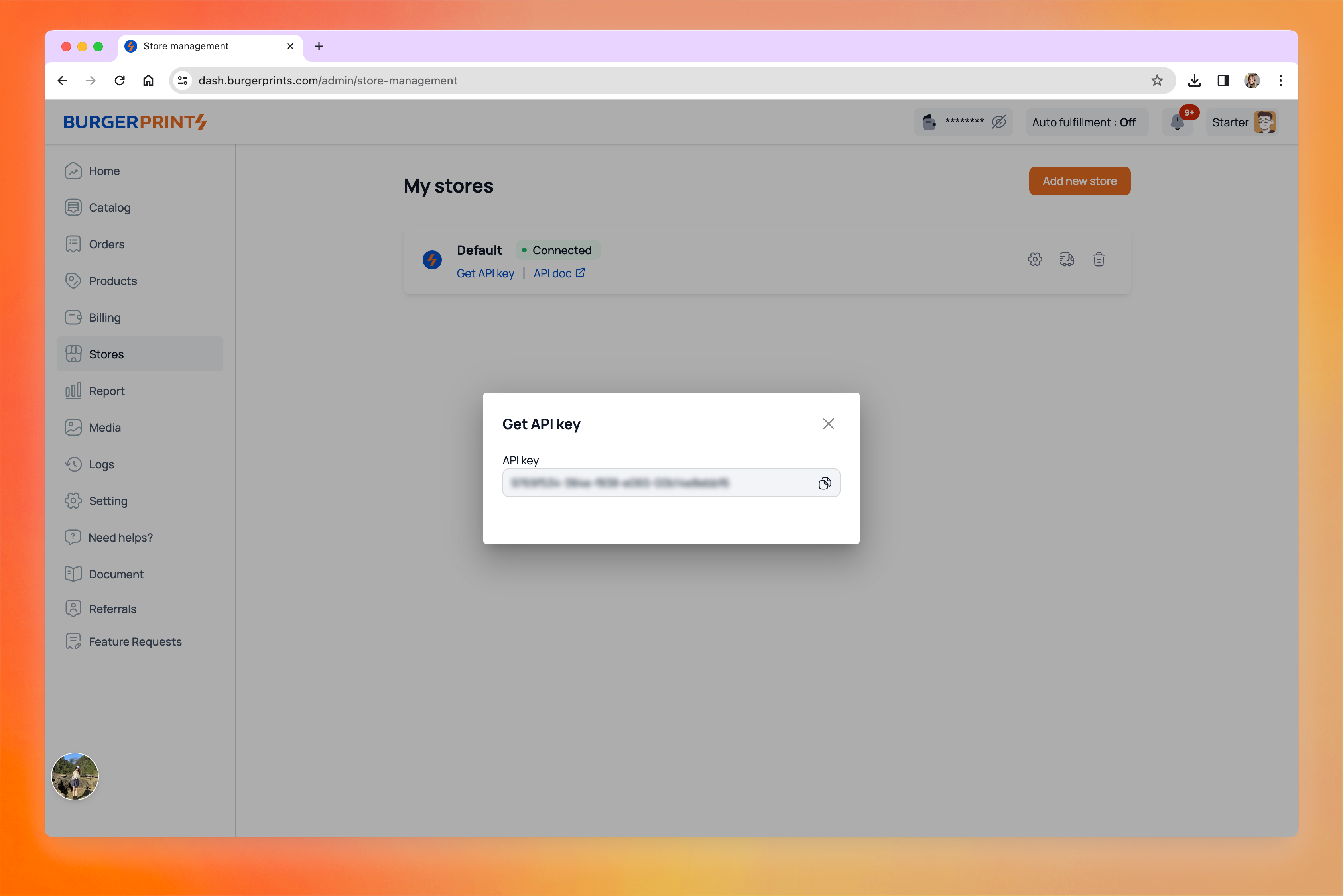The width and height of the screenshot is (1343, 896).
Task: Open the notifications bell
Action: click(1177, 122)
